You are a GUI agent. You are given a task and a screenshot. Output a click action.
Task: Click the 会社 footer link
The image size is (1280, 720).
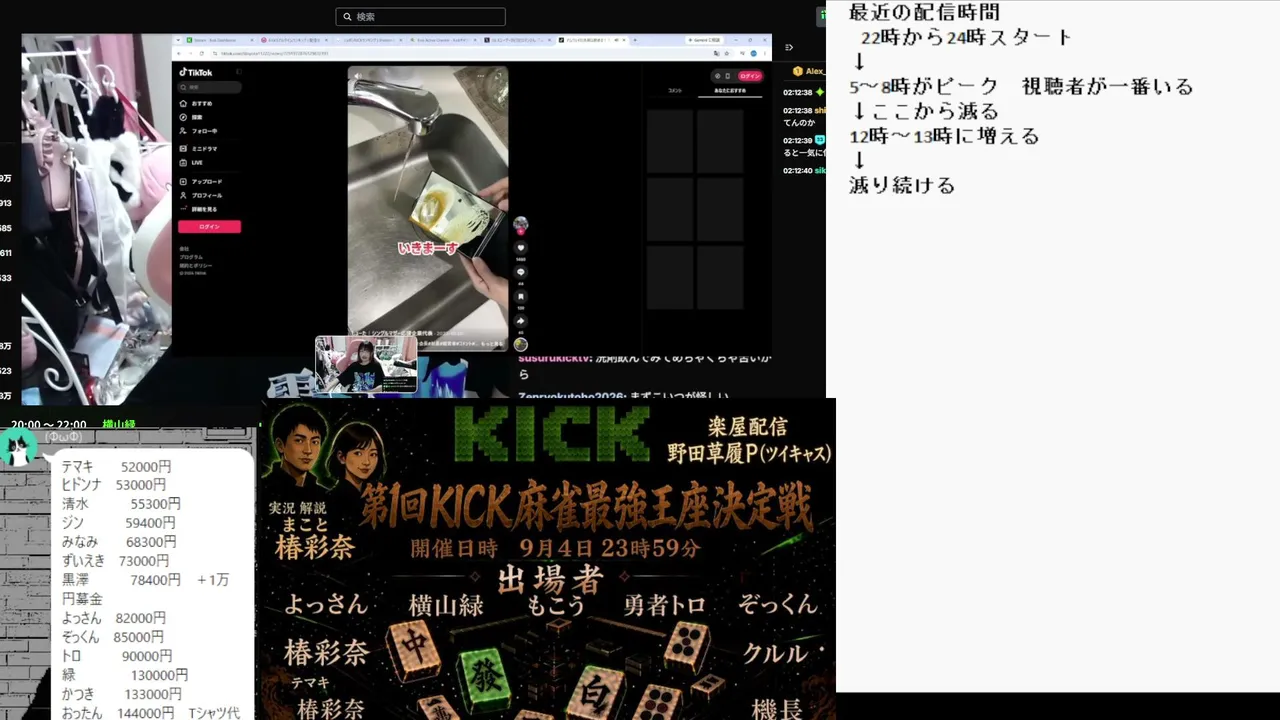click(184, 249)
